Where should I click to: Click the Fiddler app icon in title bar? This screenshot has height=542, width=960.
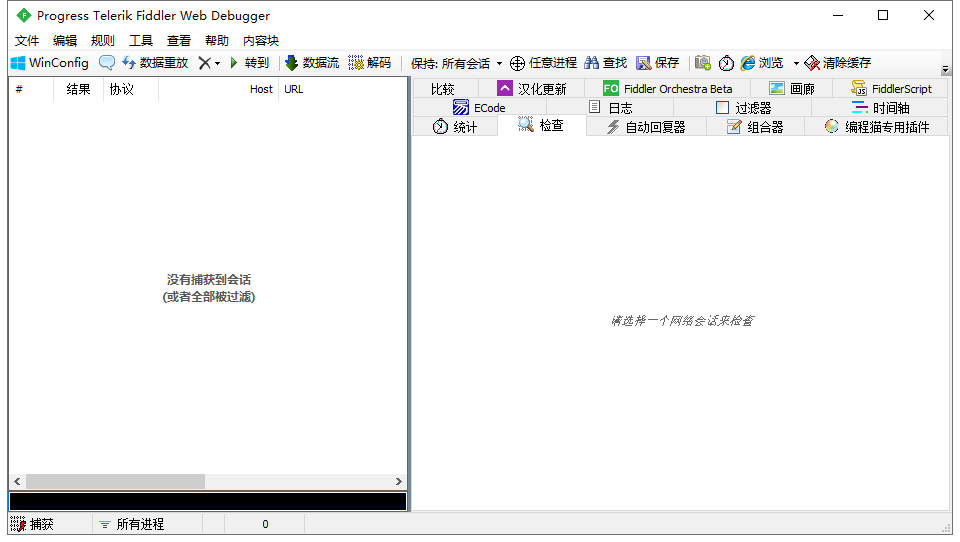(x=23, y=15)
